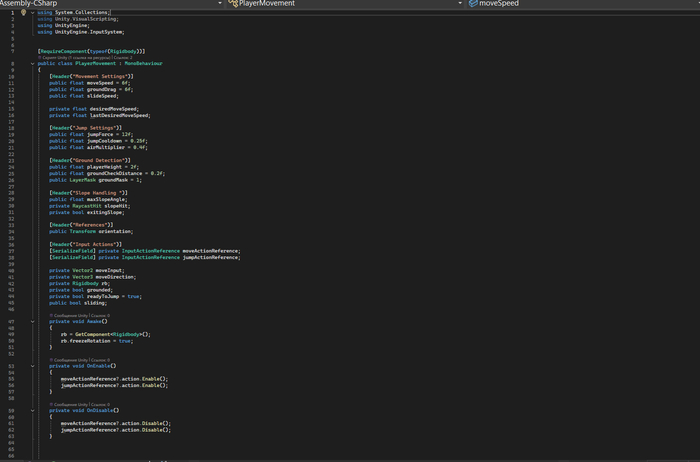Click the field icon beside moveSpeed in navigation bar

tap(473, 4)
